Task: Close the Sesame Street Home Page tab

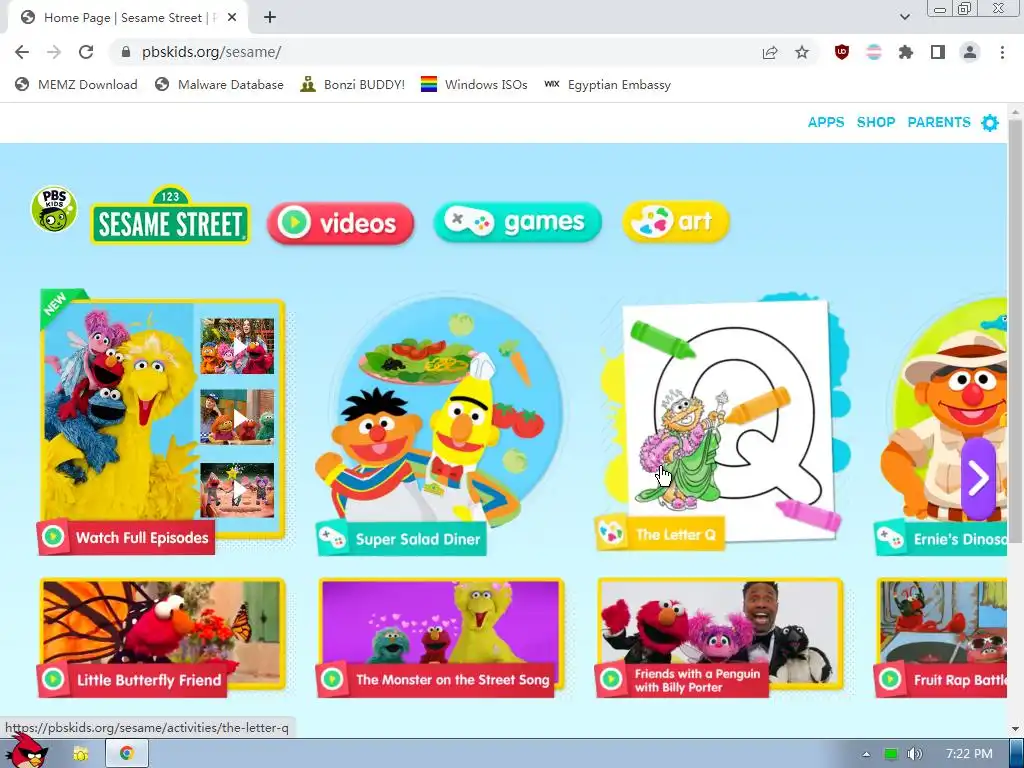Action: pos(232,18)
